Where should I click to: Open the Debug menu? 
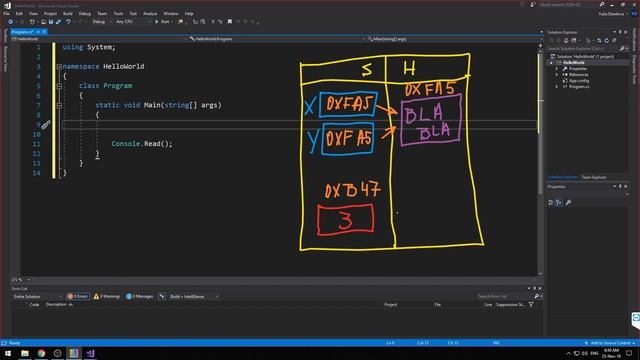pos(85,13)
